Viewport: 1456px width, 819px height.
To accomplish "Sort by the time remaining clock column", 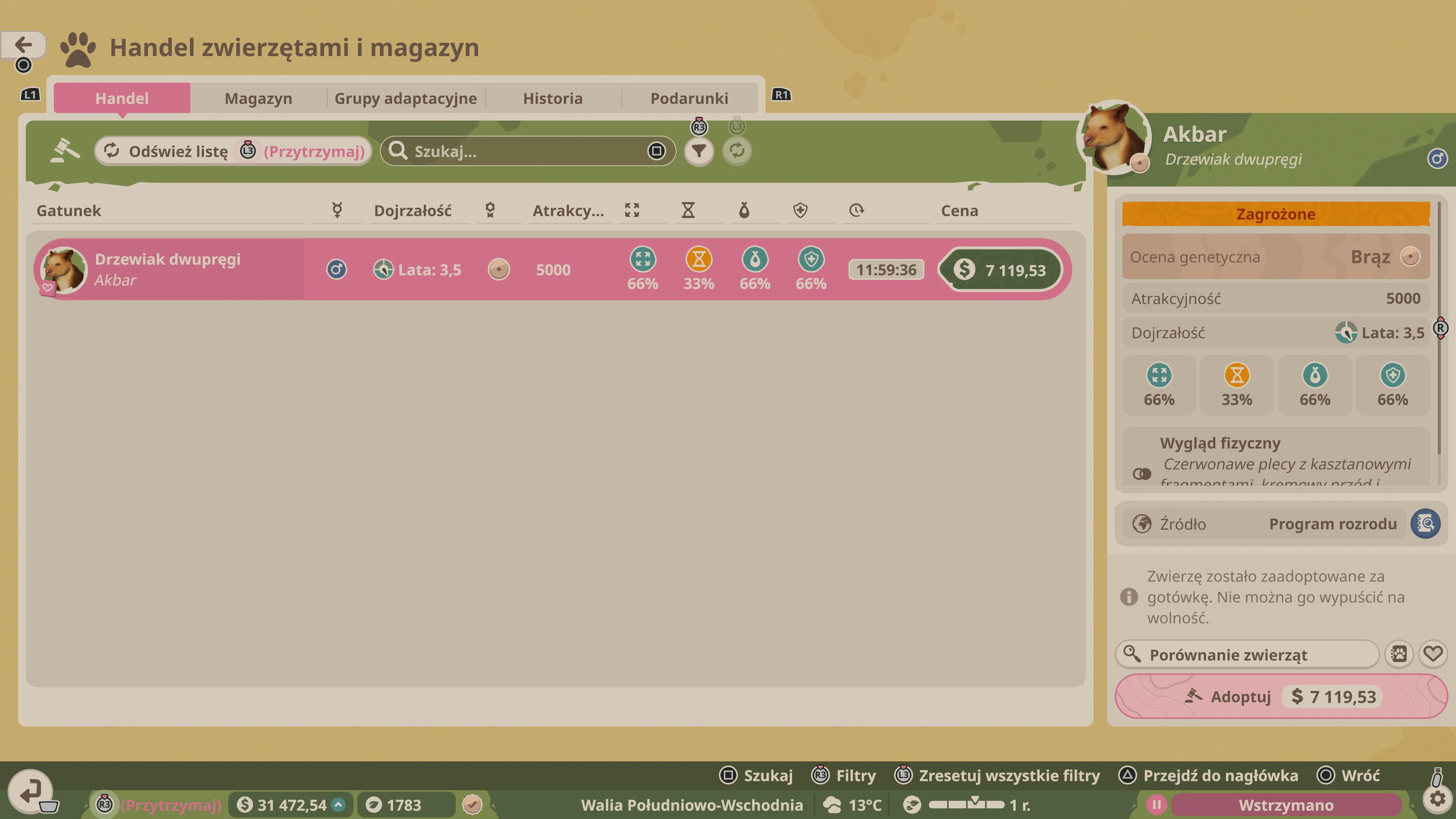I will coord(856,211).
